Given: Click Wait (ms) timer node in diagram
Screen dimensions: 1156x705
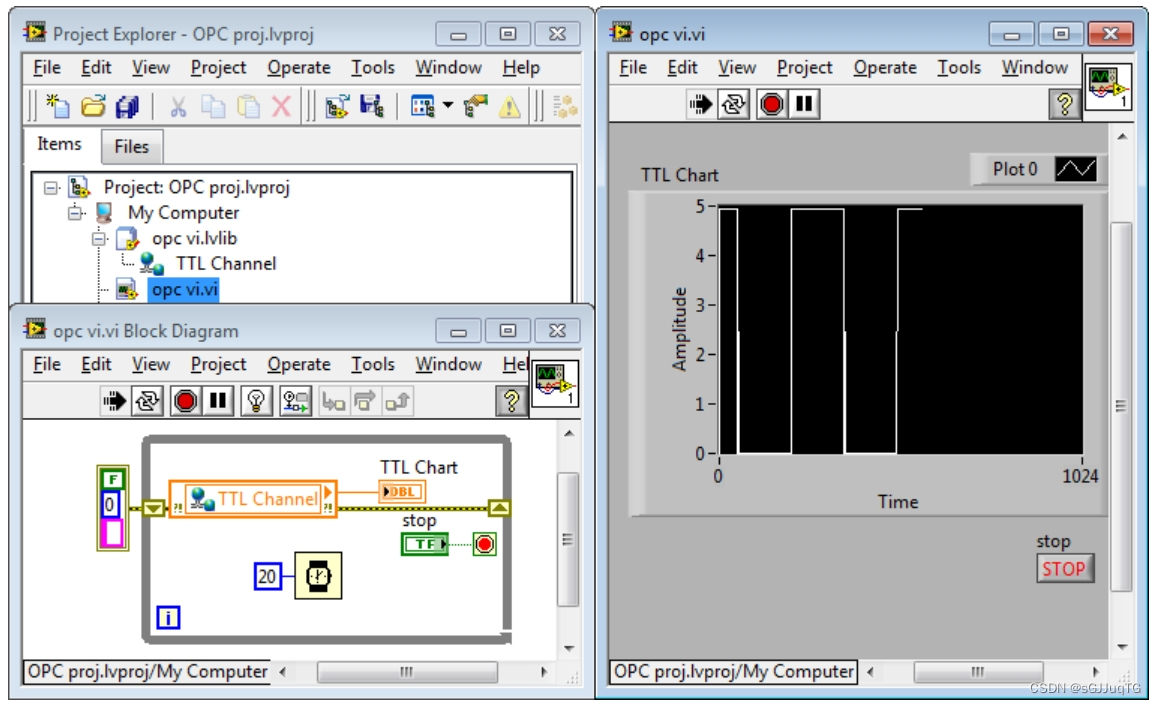Looking at the screenshot, I should click(318, 575).
